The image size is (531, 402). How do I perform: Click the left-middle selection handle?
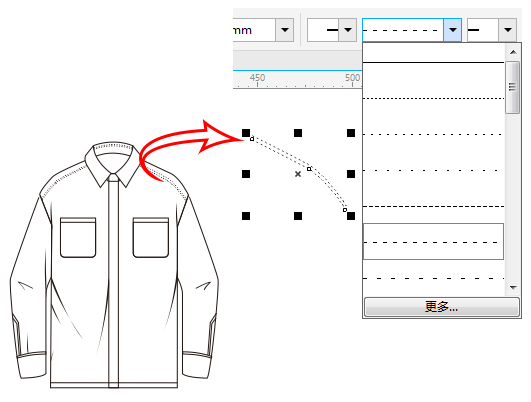click(246, 174)
